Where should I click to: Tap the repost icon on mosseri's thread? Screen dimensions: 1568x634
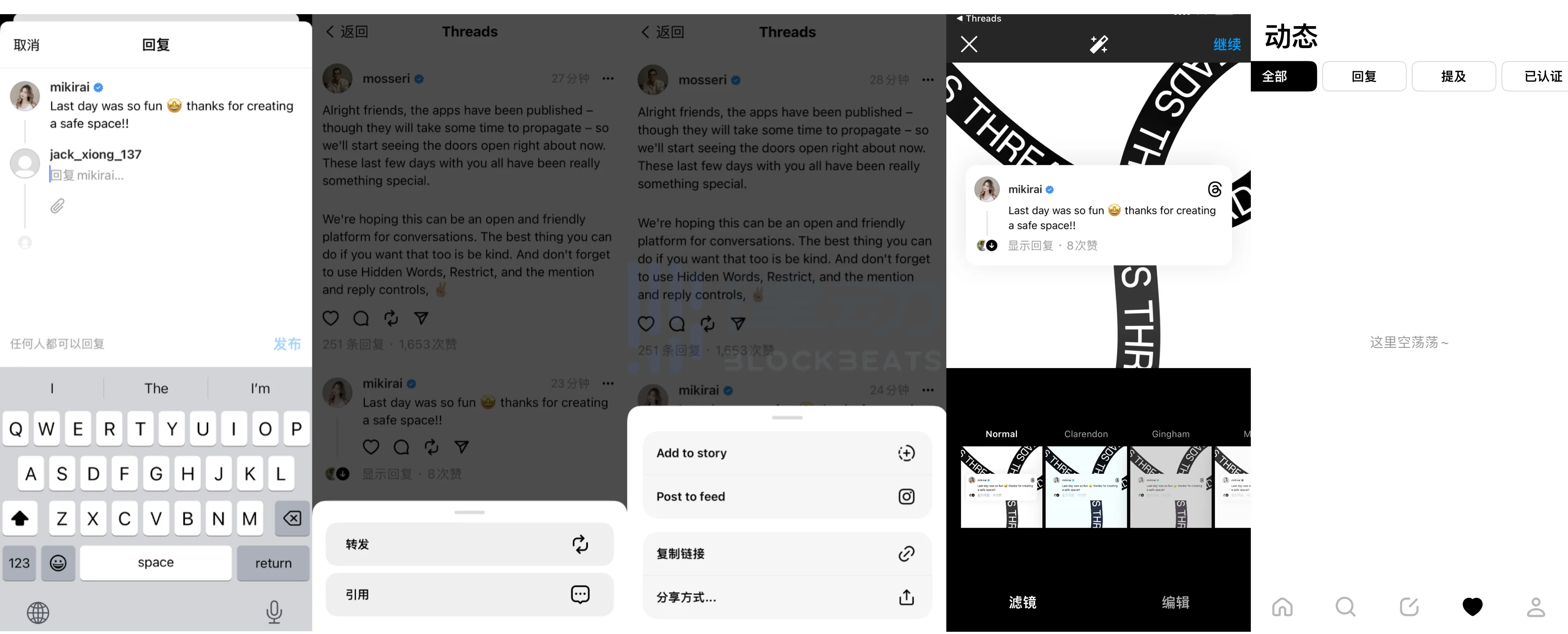pyautogui.click(x=391, y=318)
